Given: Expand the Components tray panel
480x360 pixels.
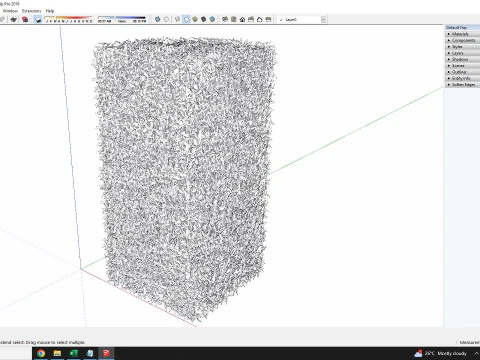Looking at the screenshot, I should [463, 40].
